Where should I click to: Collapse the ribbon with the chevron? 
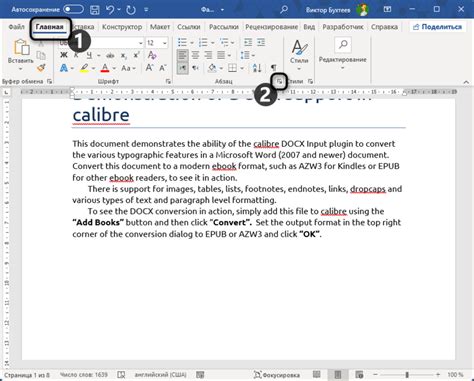[466, 82]
